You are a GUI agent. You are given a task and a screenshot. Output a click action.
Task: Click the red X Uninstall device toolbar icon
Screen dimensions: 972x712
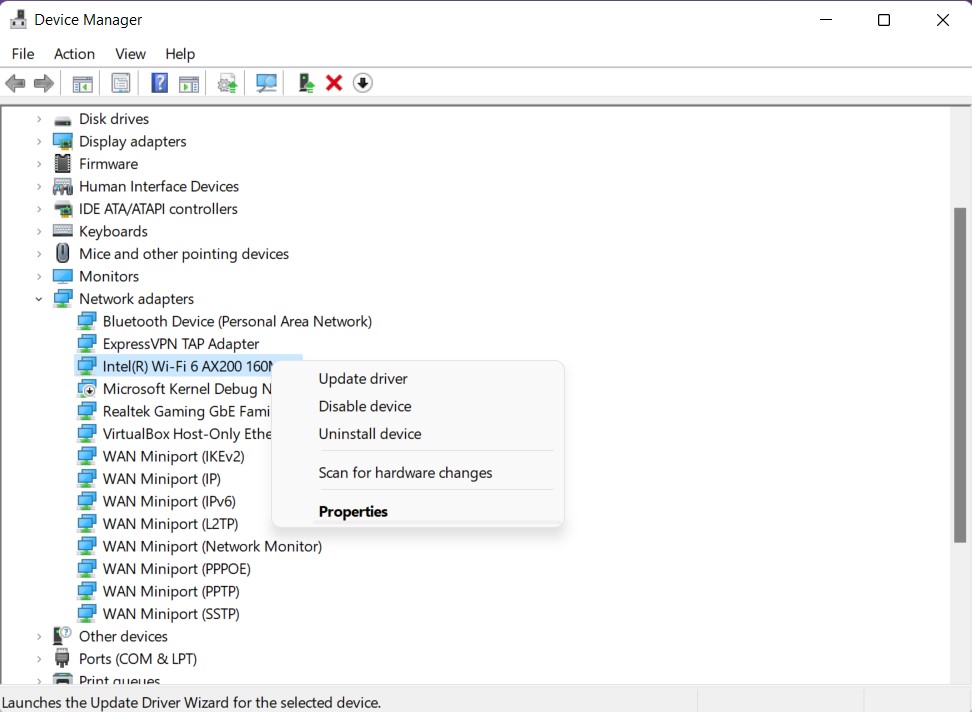pyautogui.click(x=333, y=82)
